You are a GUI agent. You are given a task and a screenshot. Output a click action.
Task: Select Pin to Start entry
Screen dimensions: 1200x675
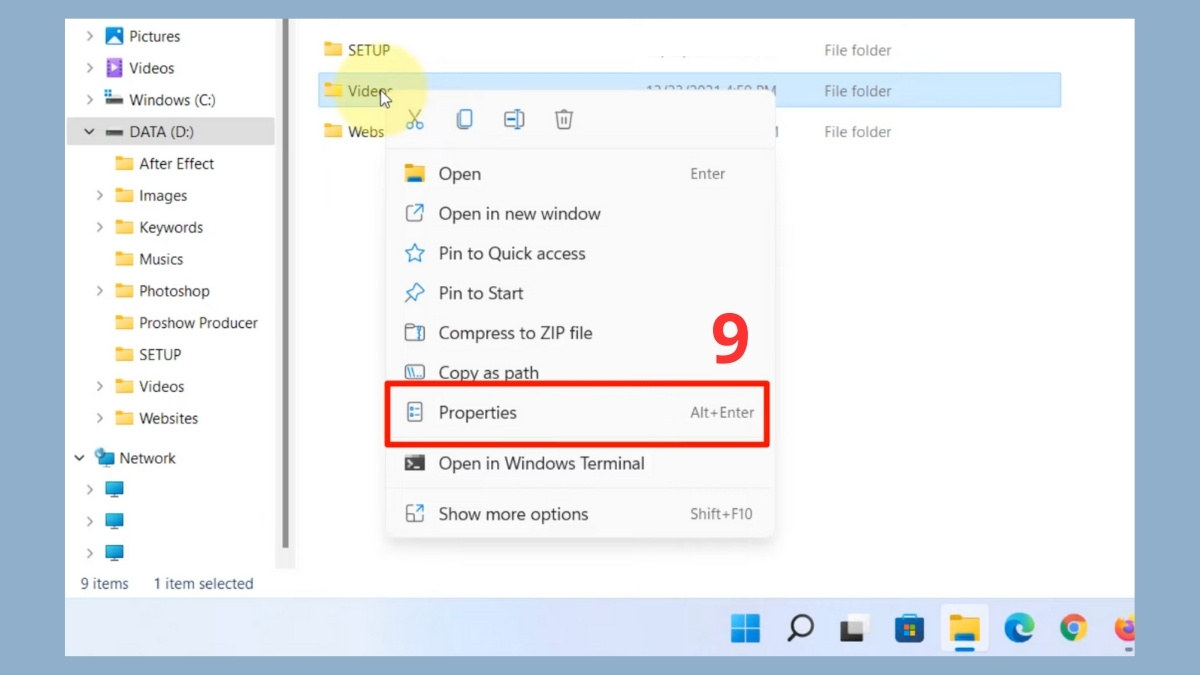pos(580,293)
